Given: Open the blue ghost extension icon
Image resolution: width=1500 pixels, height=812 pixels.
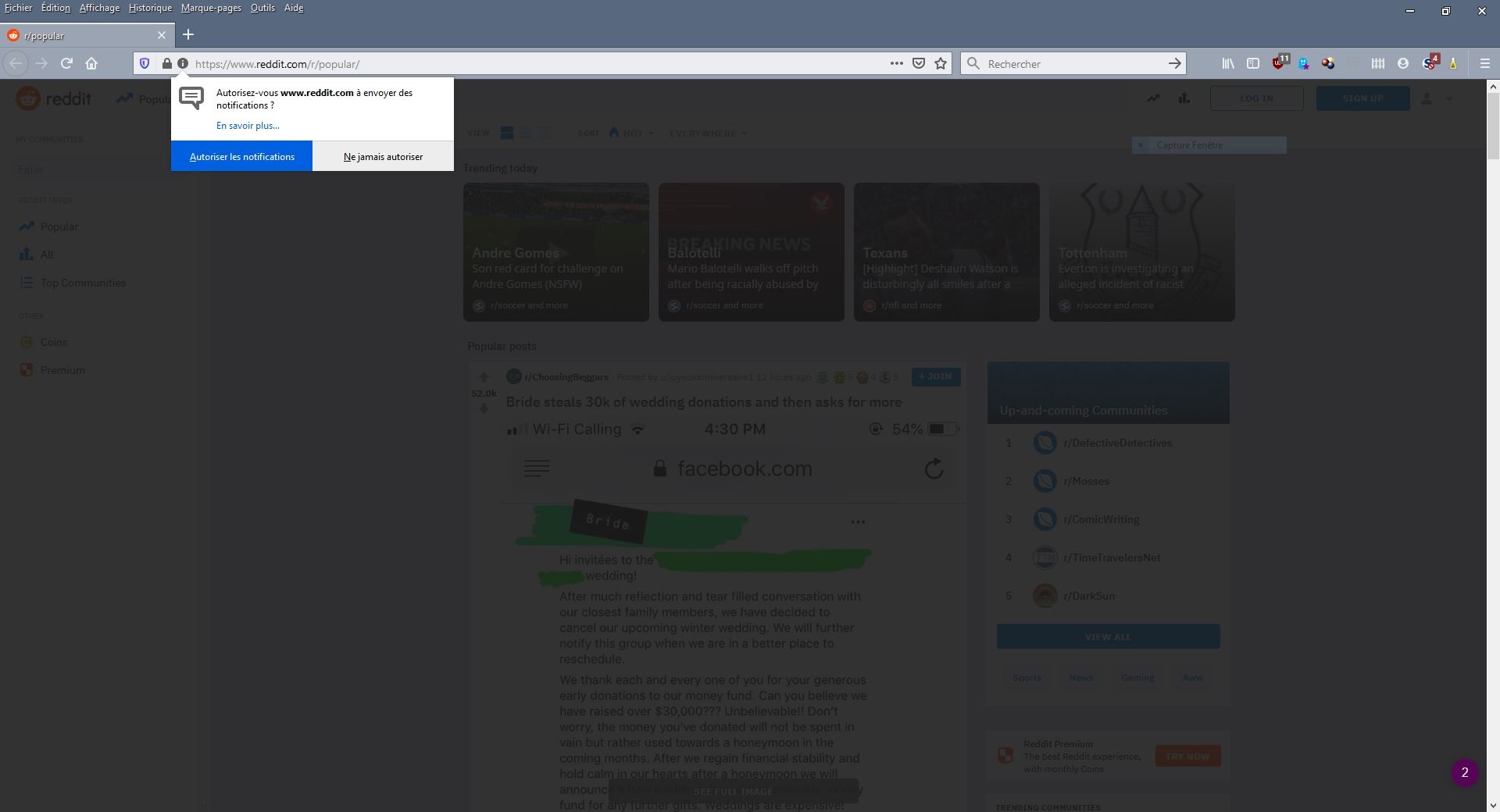Looking at the screenshot, I should (1303, 64).
